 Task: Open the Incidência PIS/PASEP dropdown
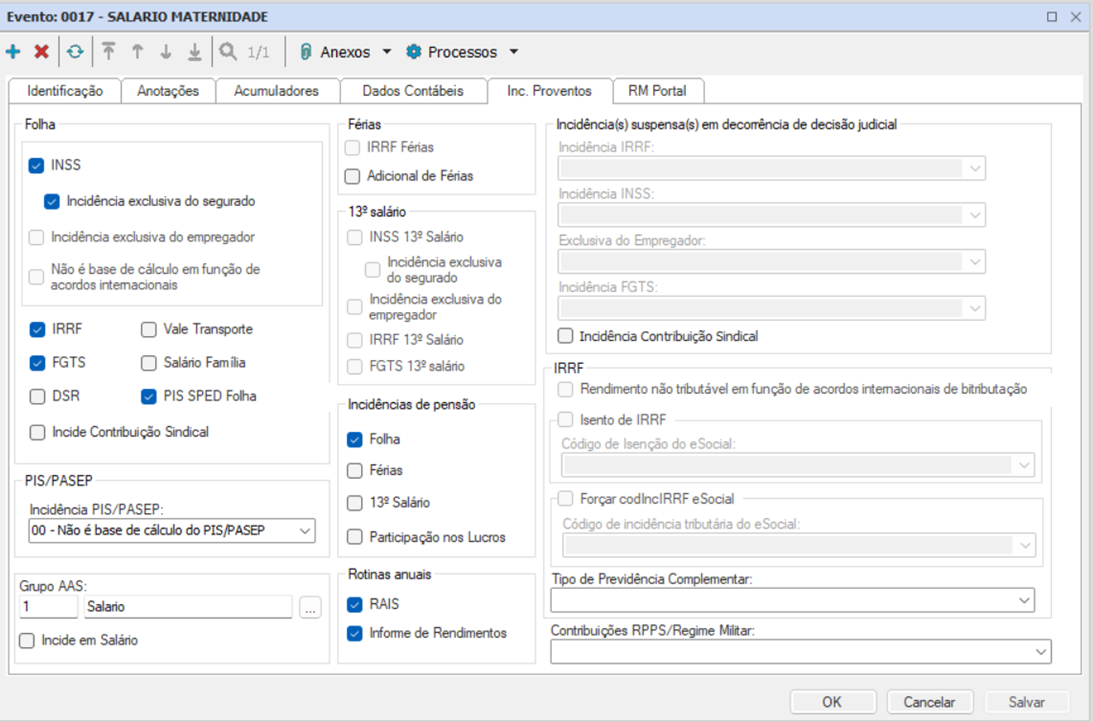[305, 531]
